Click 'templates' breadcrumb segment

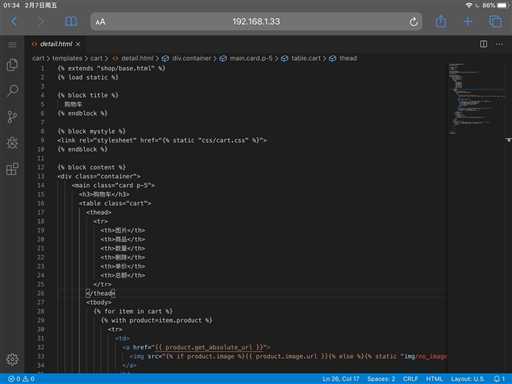(67, 58)
